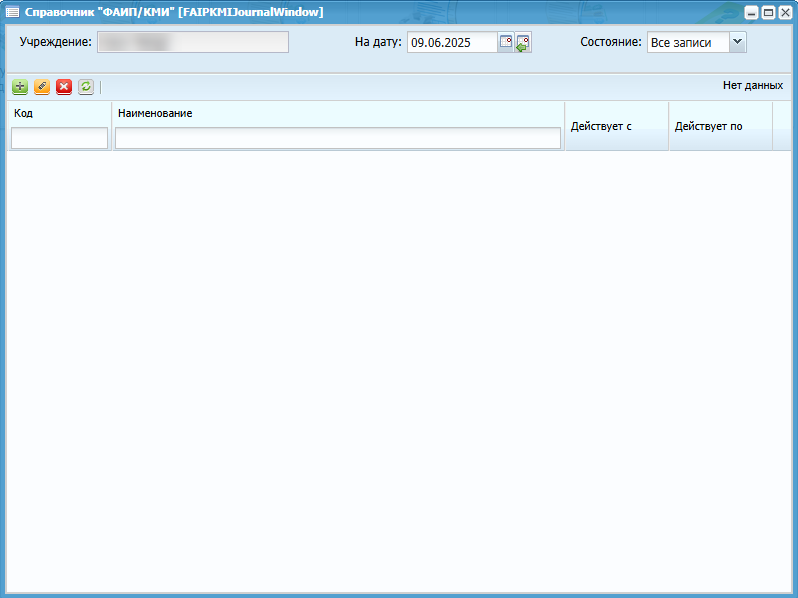Click the date reset arrow icon
The image size is (798, 598).
[523, 42]
